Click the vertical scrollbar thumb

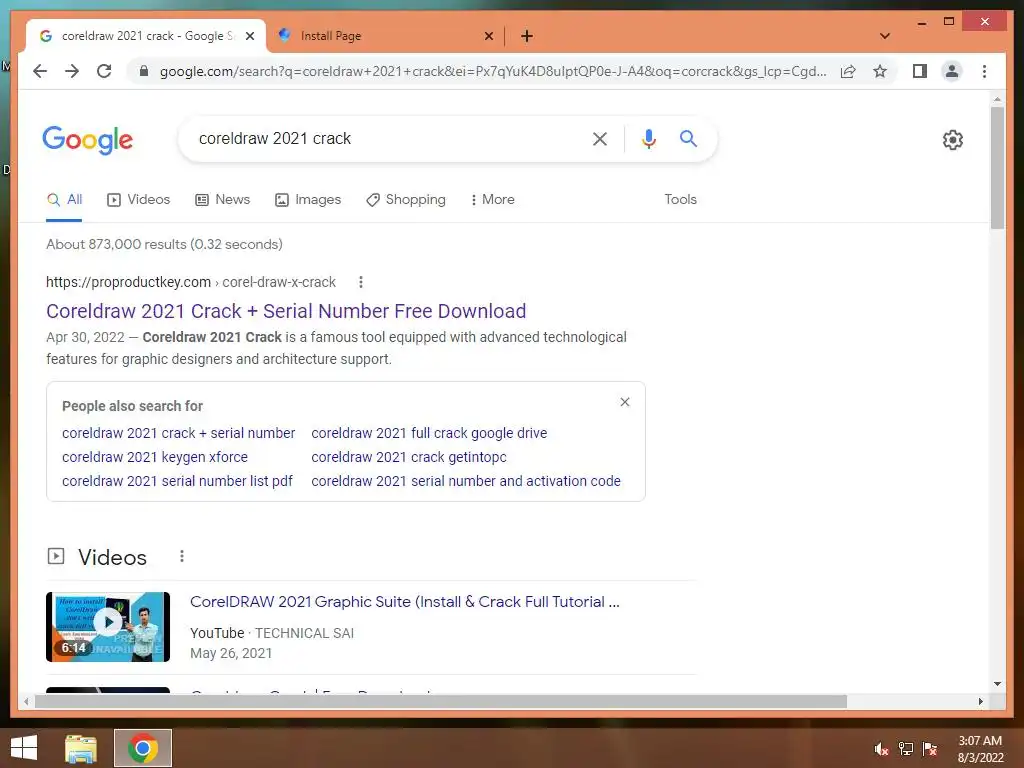click(x=997, y=167)
